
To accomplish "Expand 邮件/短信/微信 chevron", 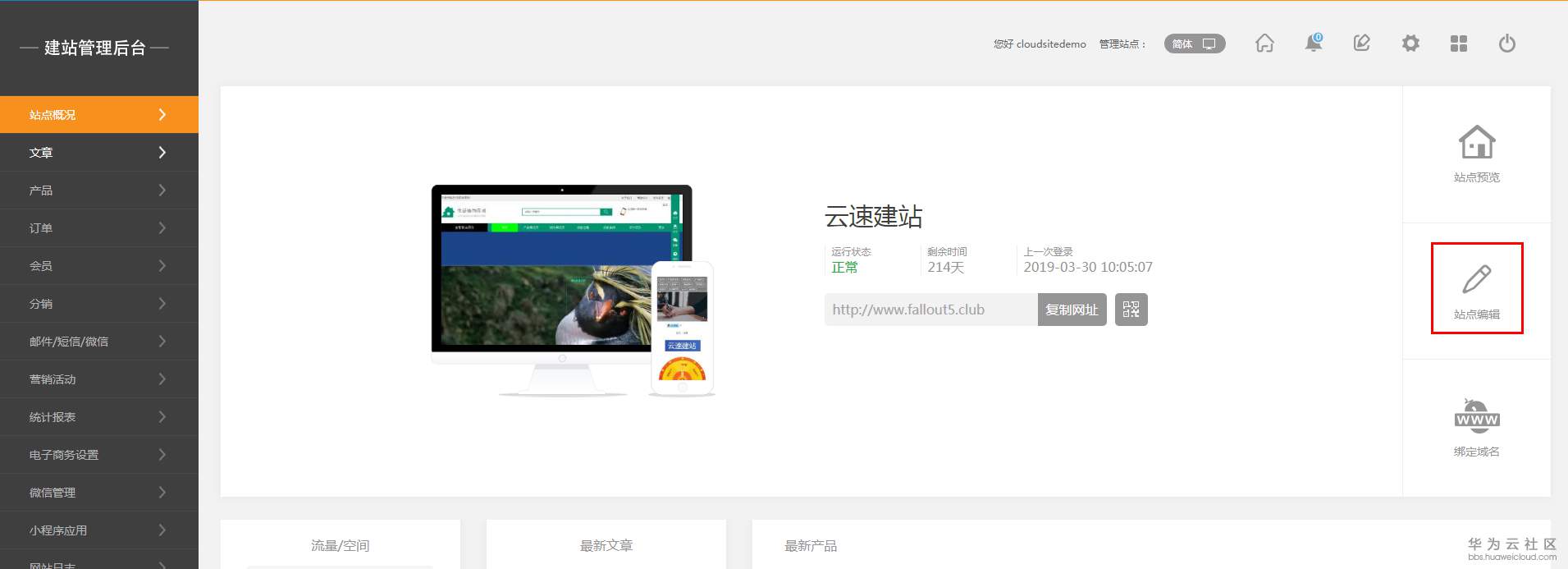I will pos(162,341).
